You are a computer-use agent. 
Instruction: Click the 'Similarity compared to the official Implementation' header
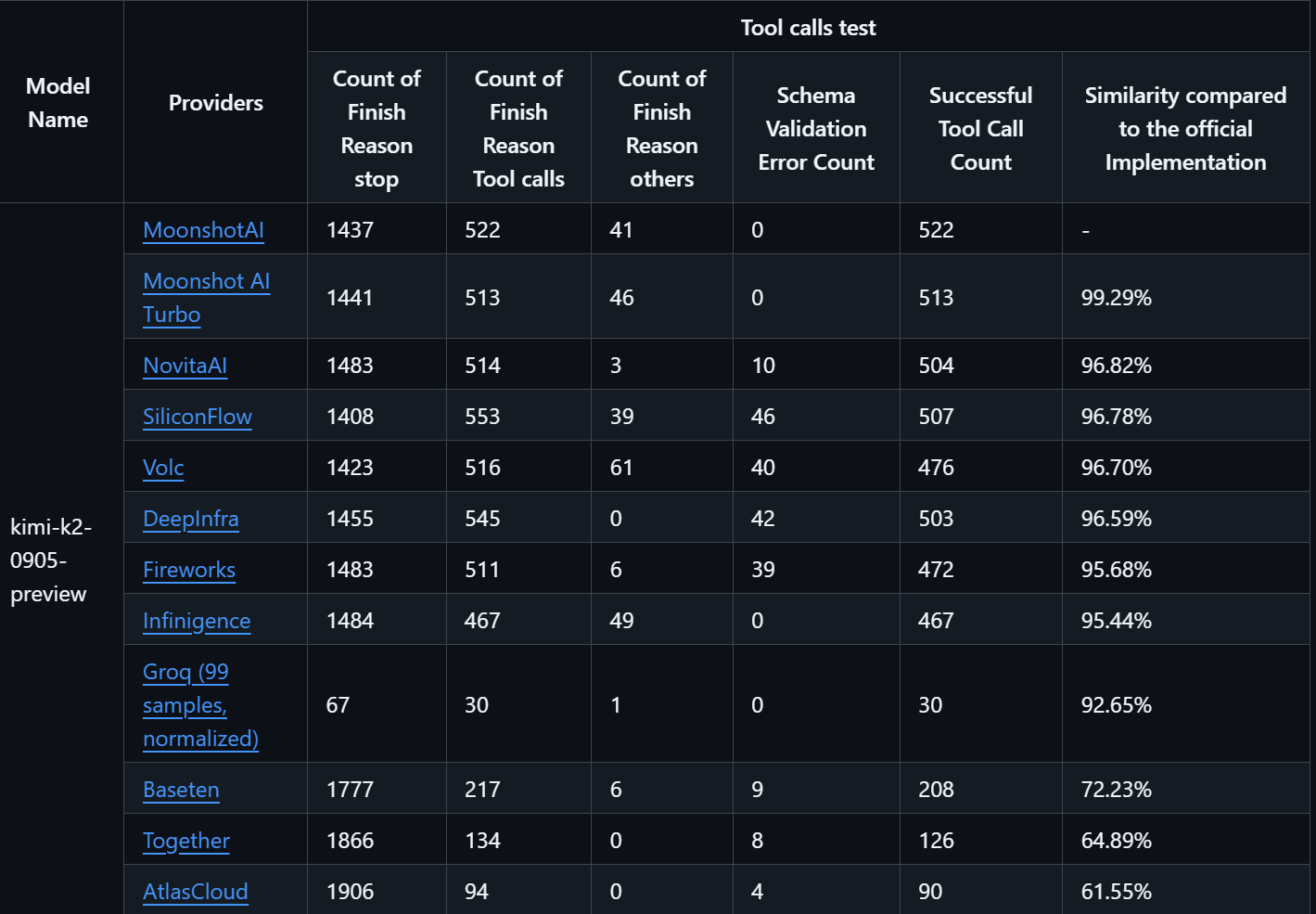[x=1185, y=129]
